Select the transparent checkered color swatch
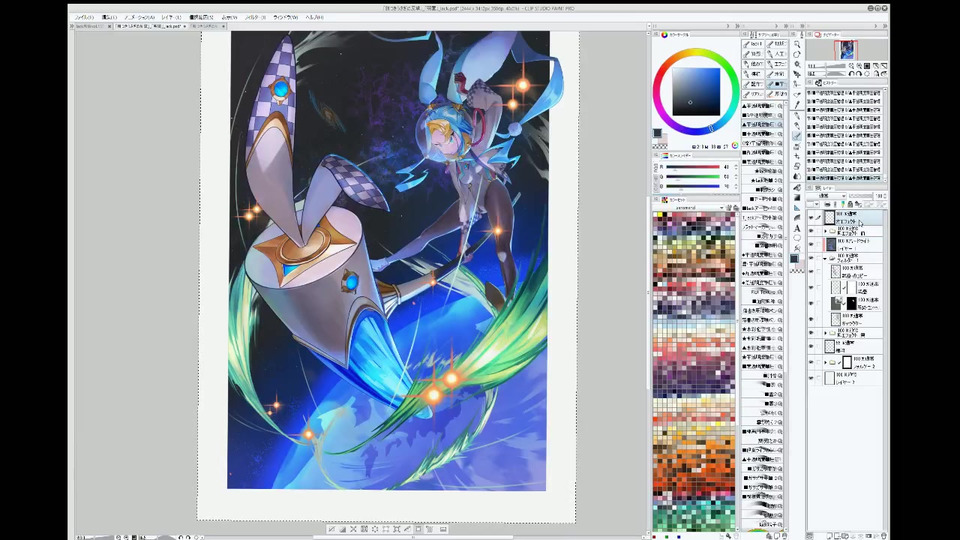The width and height of the screenshot is (960, 540). point(659,146)
